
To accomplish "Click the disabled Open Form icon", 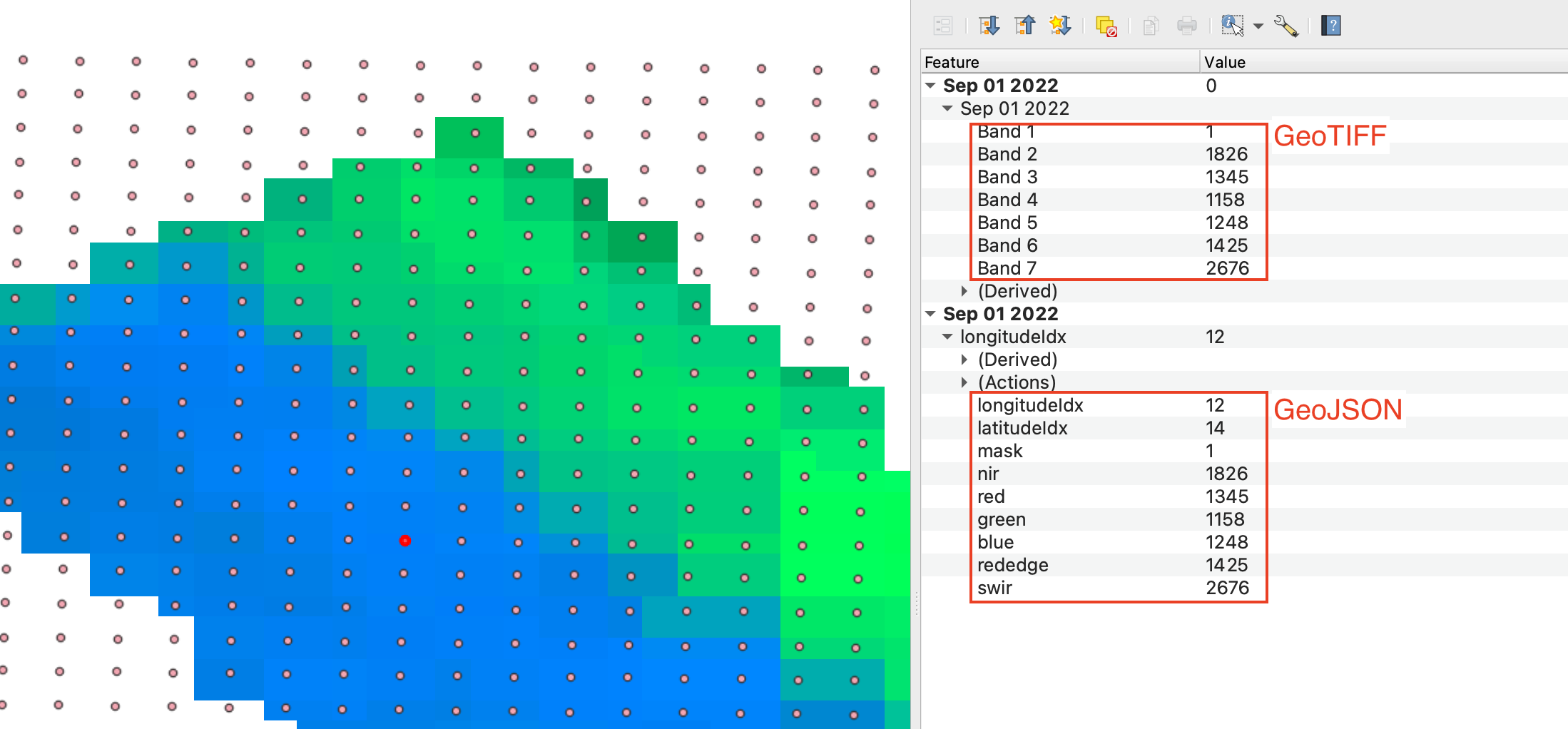I will (943, 26).
